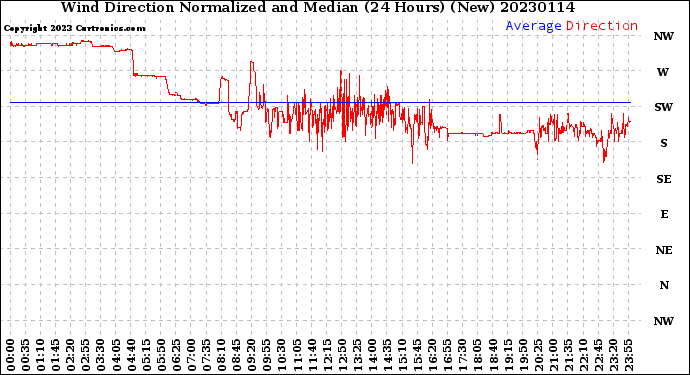The image size is (690, 375).
Task: Click the "05:50" time axis label
Action: pyautogui.click(x=161, y=355)
